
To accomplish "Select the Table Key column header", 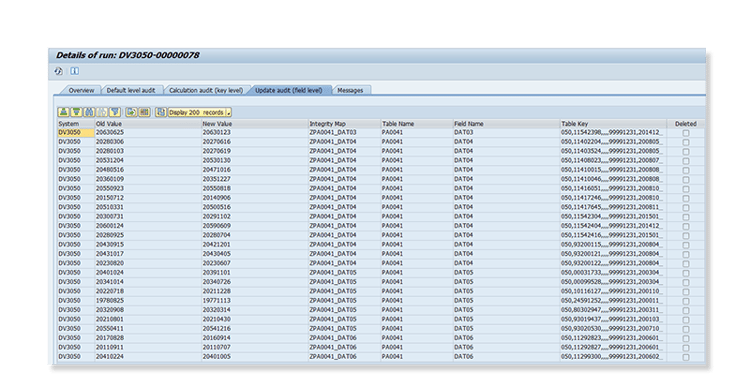I will [x=613, y=123].
